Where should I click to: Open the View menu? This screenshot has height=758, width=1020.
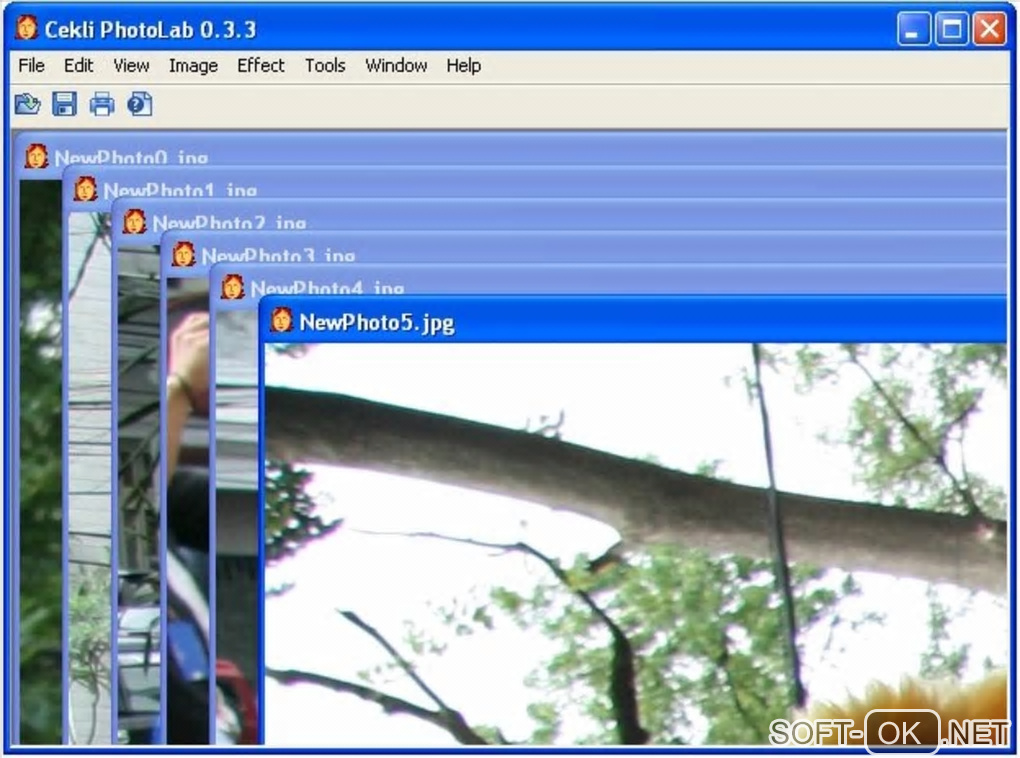click(131, 66)
